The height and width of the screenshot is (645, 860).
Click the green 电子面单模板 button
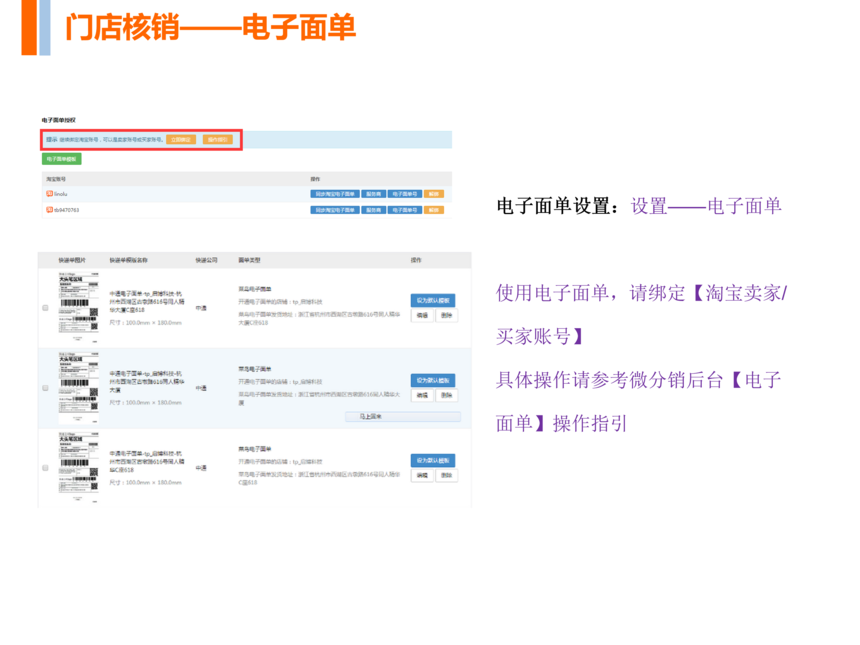pos(62,159)
